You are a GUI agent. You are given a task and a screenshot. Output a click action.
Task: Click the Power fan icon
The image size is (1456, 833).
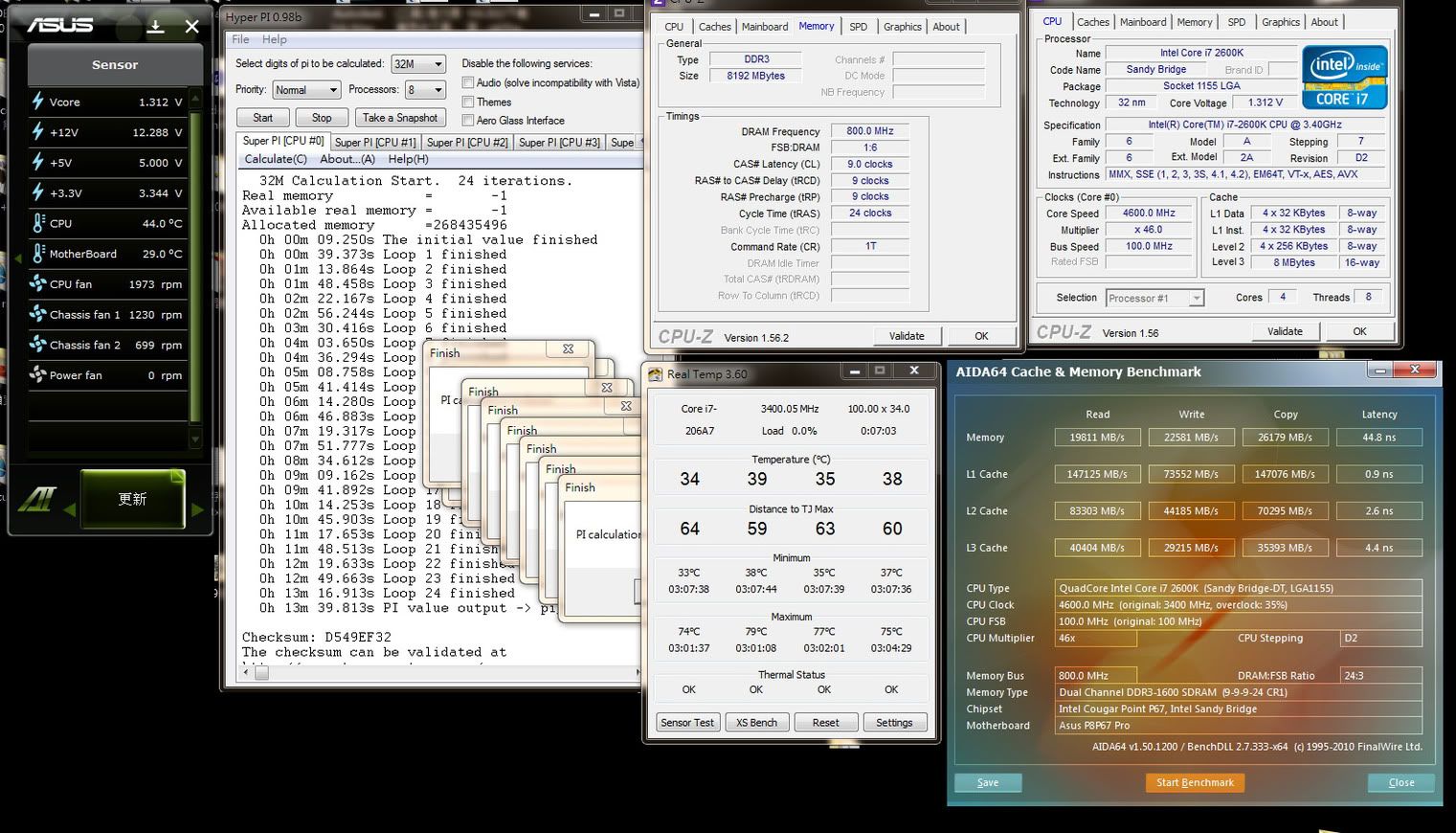(x=38, y=374)
